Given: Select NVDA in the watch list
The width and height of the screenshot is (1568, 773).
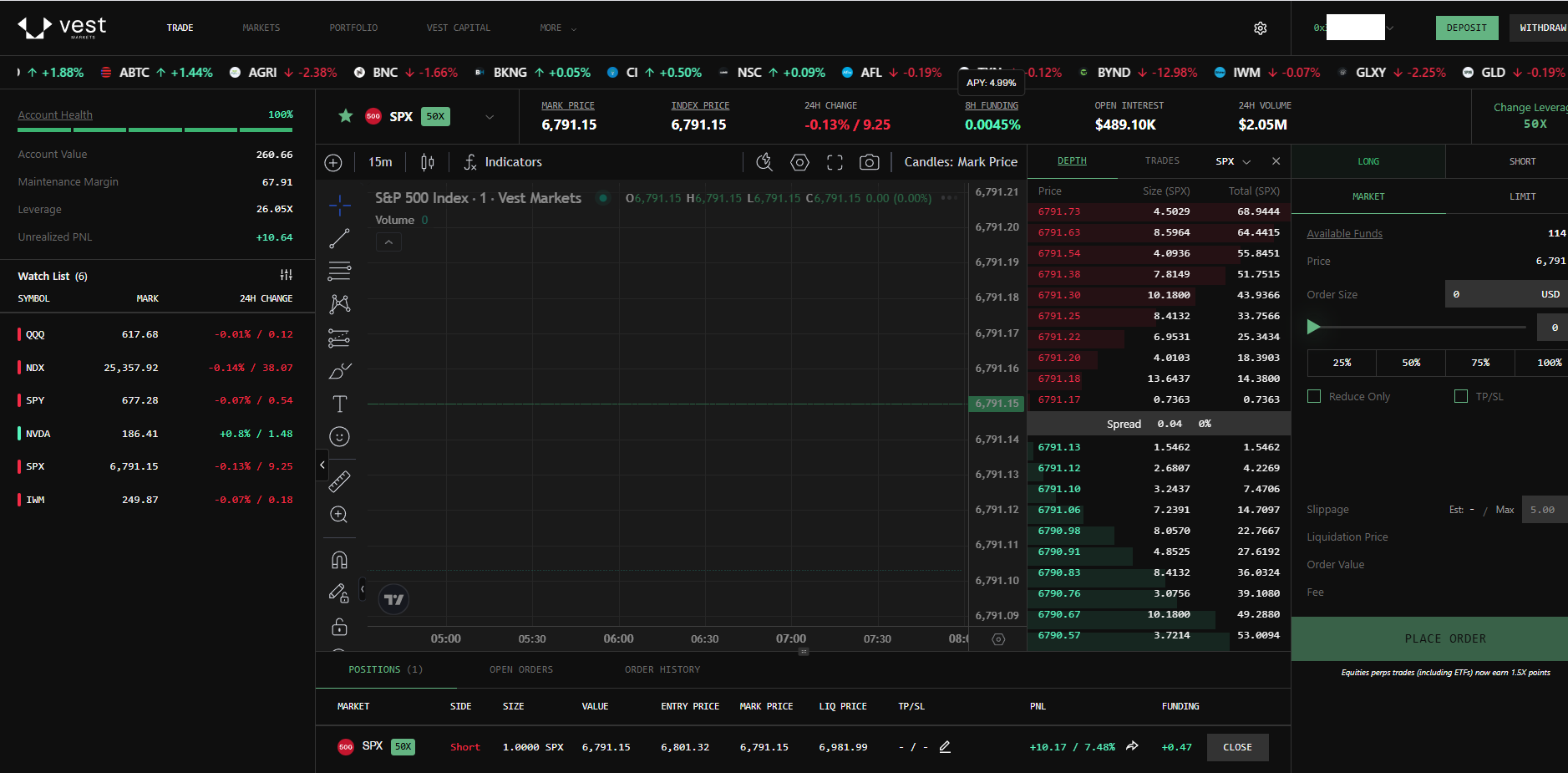Looking at the screenshot, I should click(157, 434).
